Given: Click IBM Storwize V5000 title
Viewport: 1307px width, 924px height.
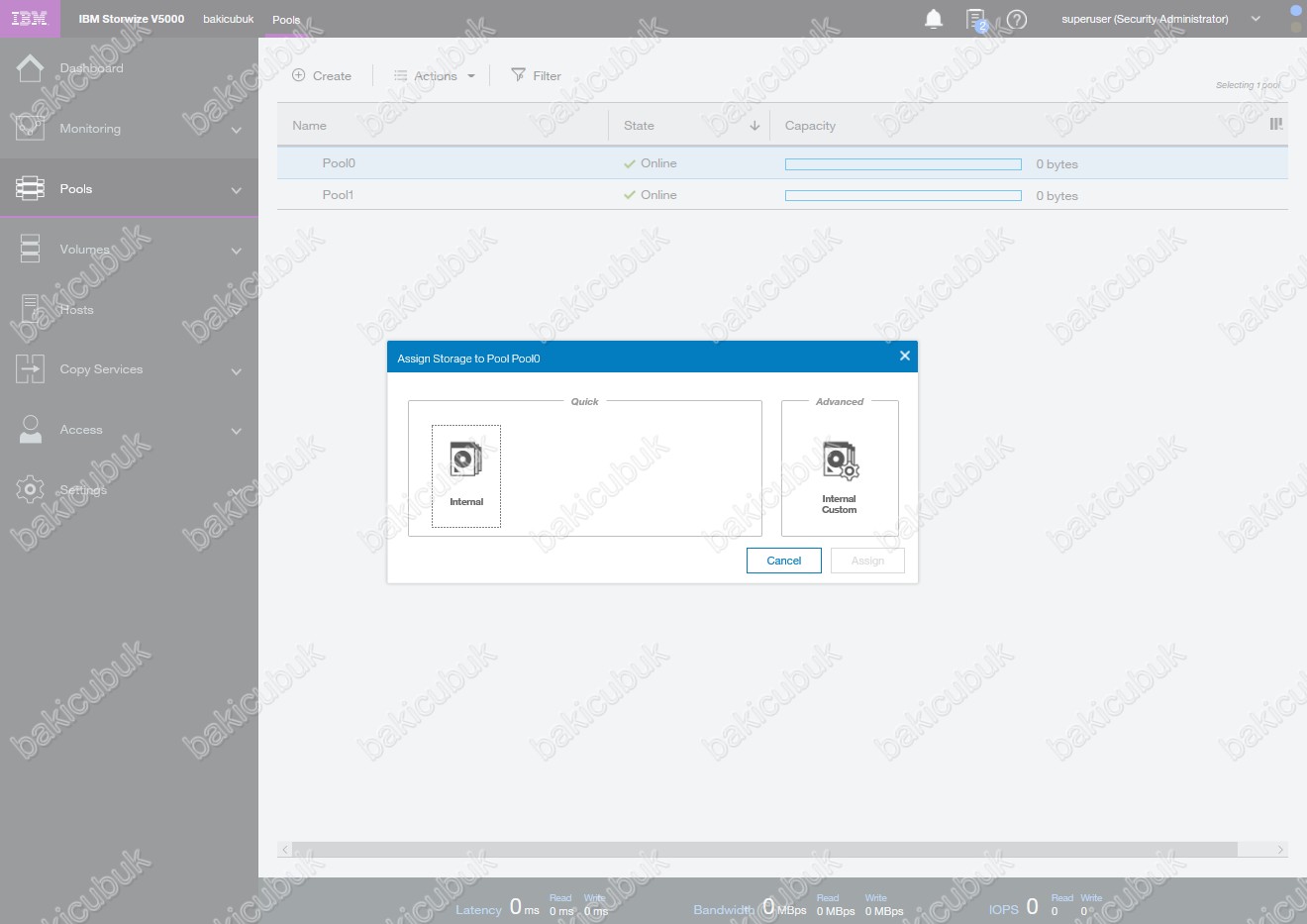Looking at the screenshot, I should tap(132, 19).
